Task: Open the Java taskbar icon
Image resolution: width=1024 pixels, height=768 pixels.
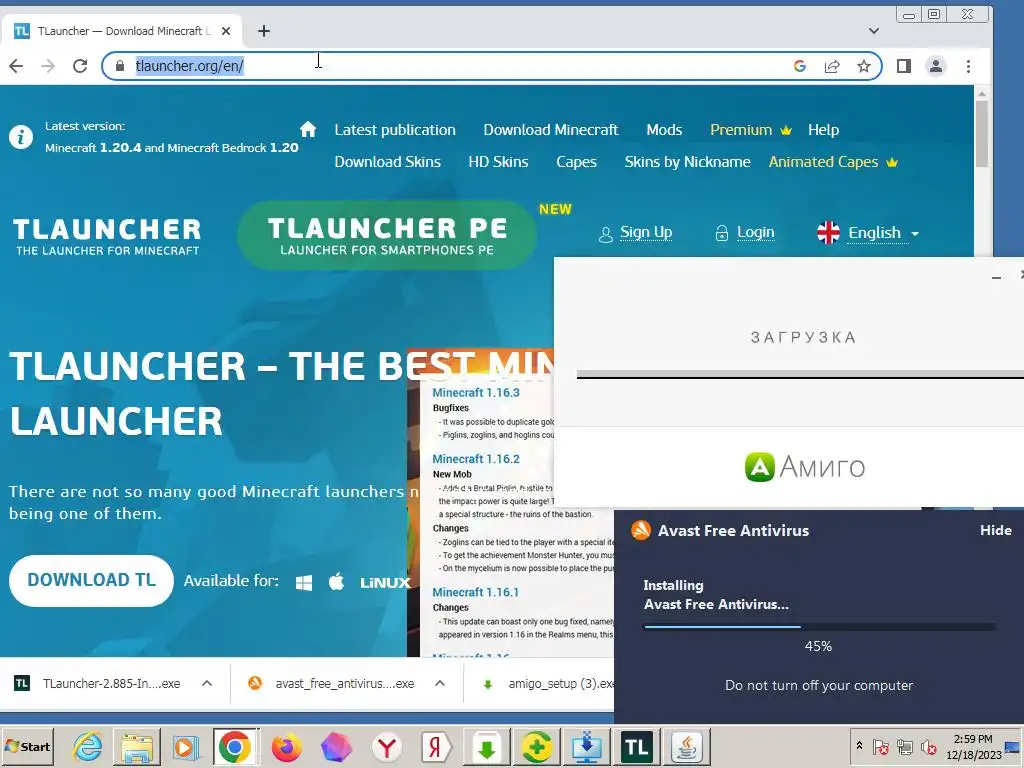Action: [685, 746]
